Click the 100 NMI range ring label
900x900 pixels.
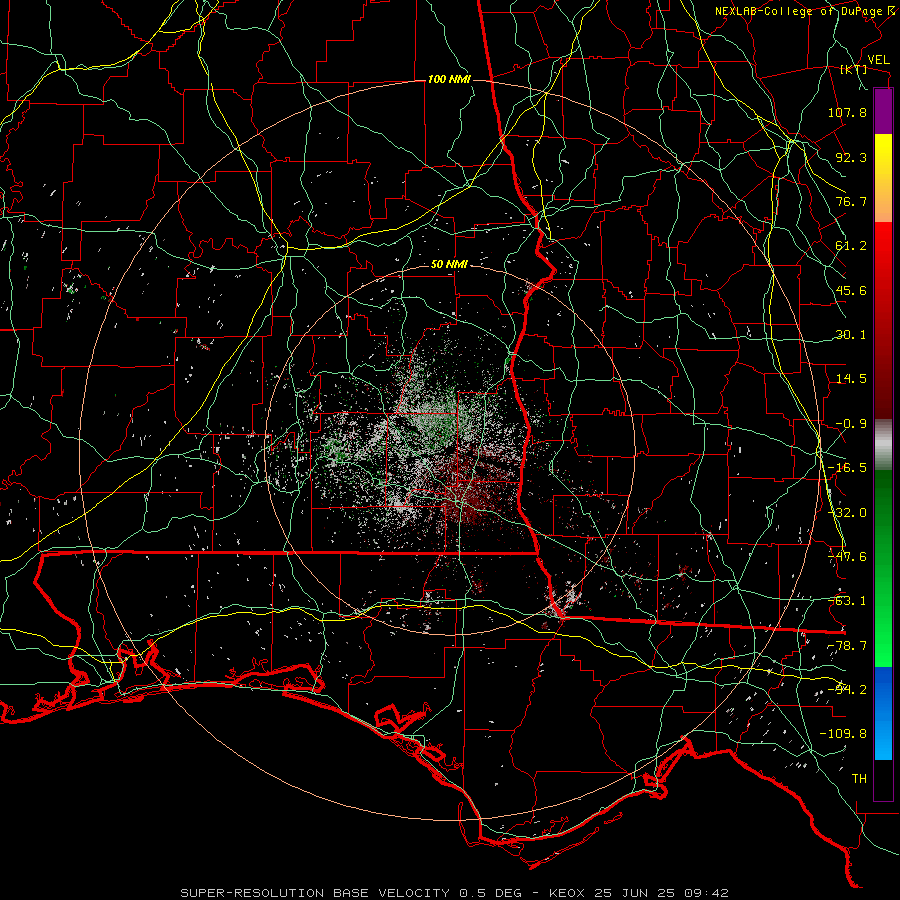[449, 79]
